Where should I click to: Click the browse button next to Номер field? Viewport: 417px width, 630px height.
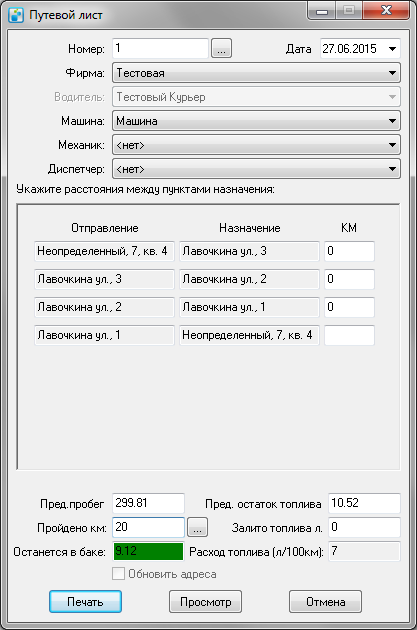(221, 49)
